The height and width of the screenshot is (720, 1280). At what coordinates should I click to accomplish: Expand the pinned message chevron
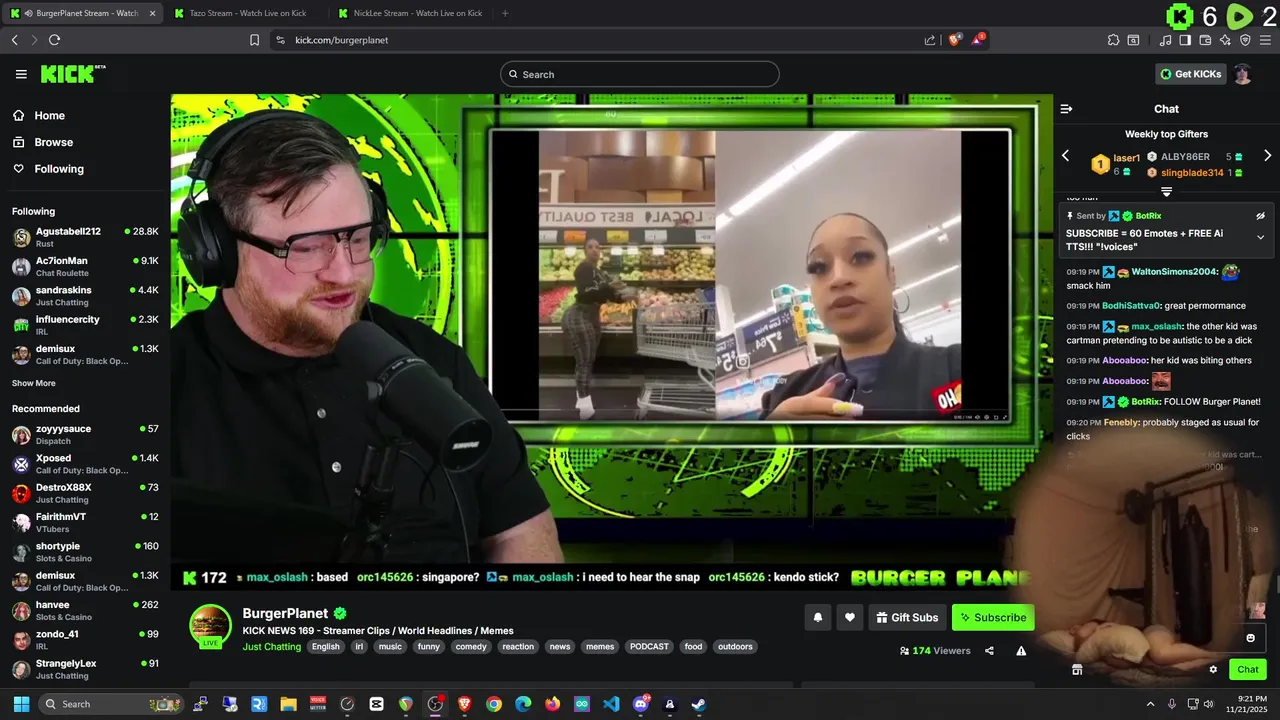tap(1260, 237)
